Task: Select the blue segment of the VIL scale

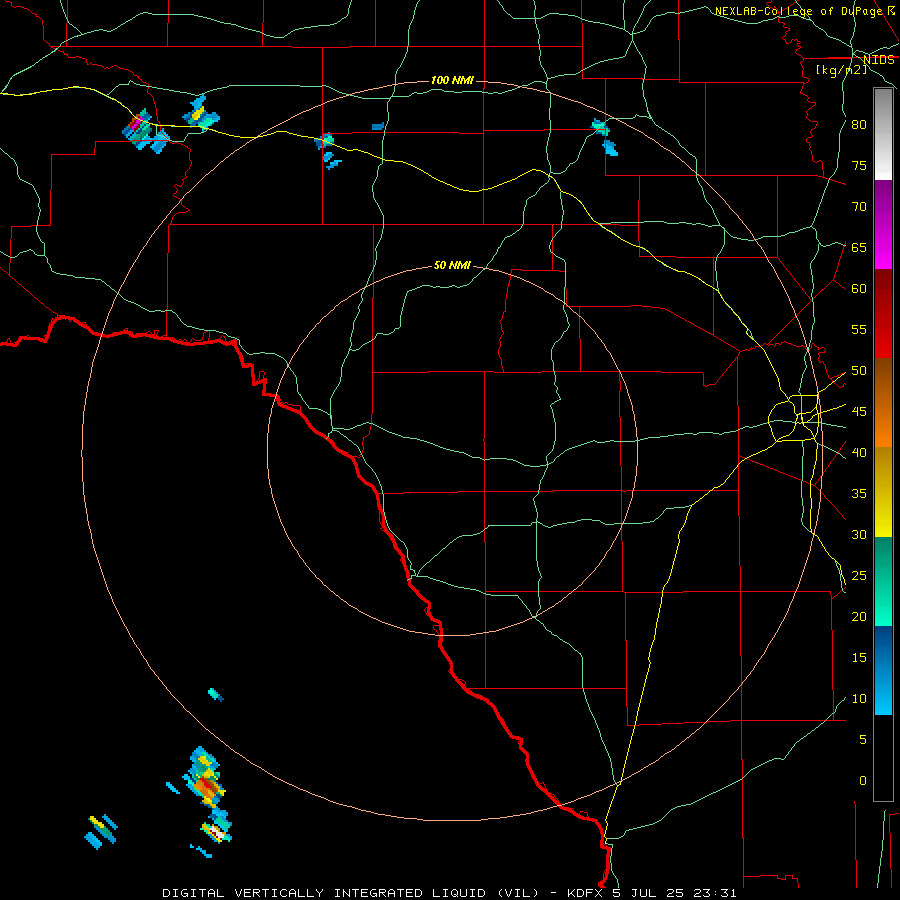Action: click(x=883, y=670)
